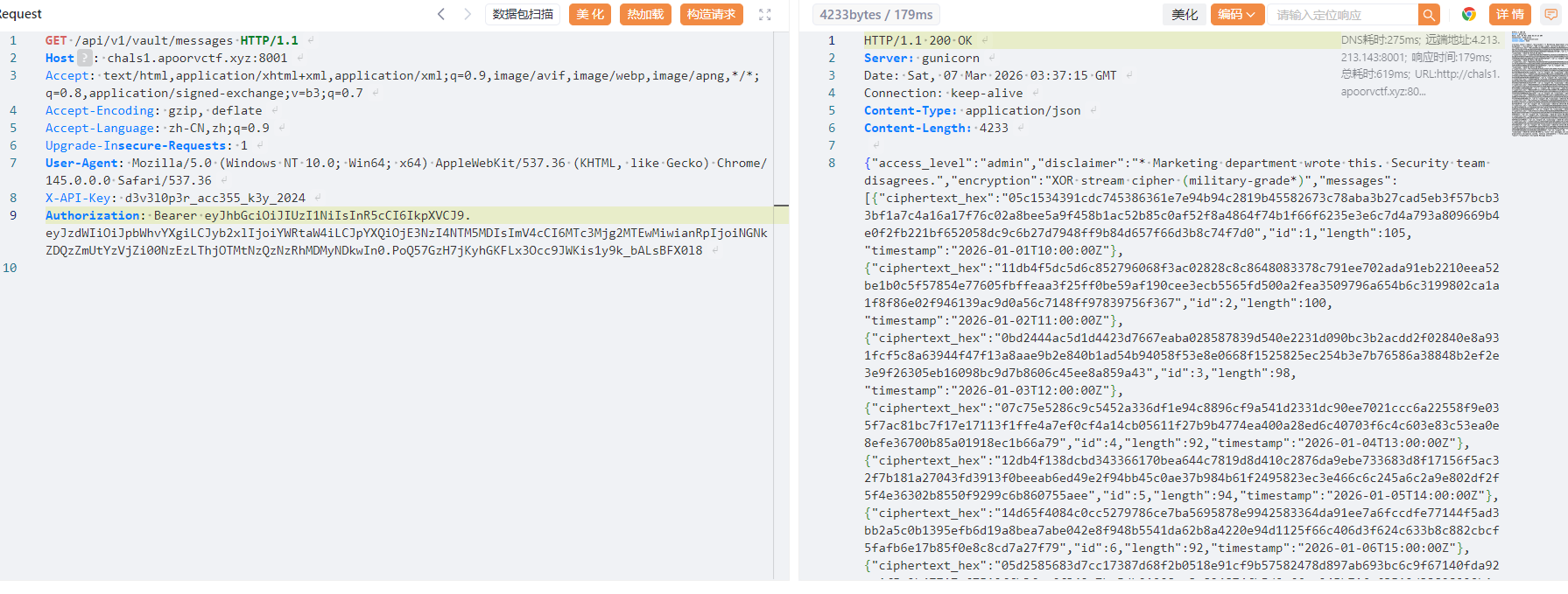Click the response minimap code thumbnail

pyautogui.click(x=1538, y=84)
